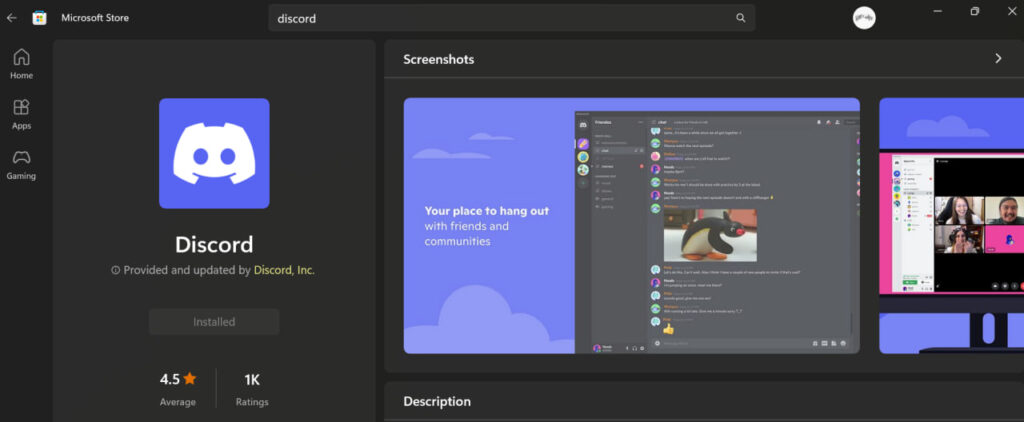This screenshot has width=1024, height=422.
Task: Open the 'Your place to hang out' screenshot
Action: (x=631, y=225)
